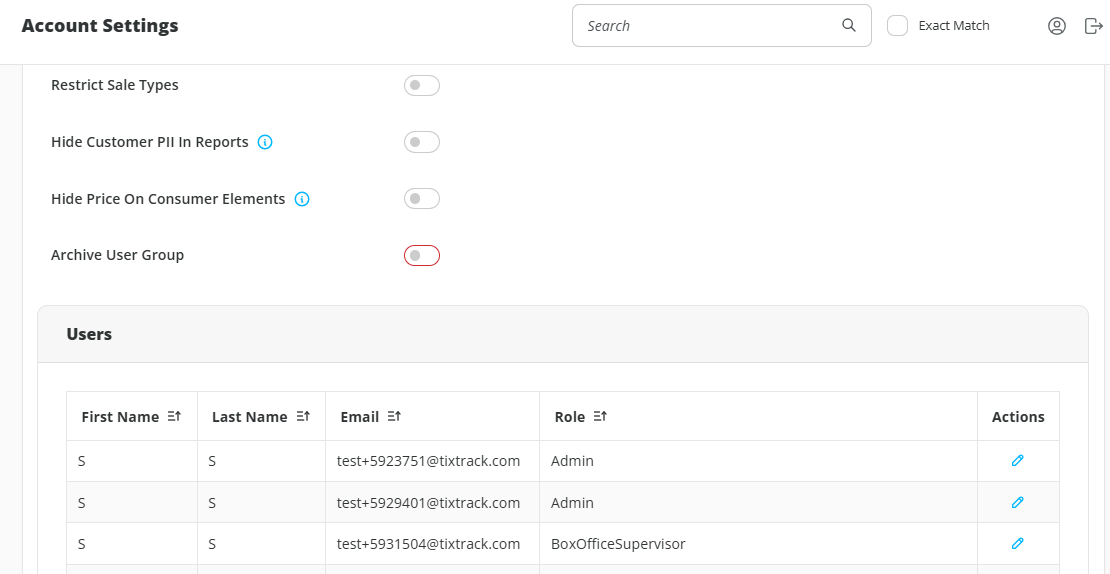Image resolution: width=1110 pixels, height=574 pixels.
Task: Click the search magnifier icon
Action: tap(849, 25)
